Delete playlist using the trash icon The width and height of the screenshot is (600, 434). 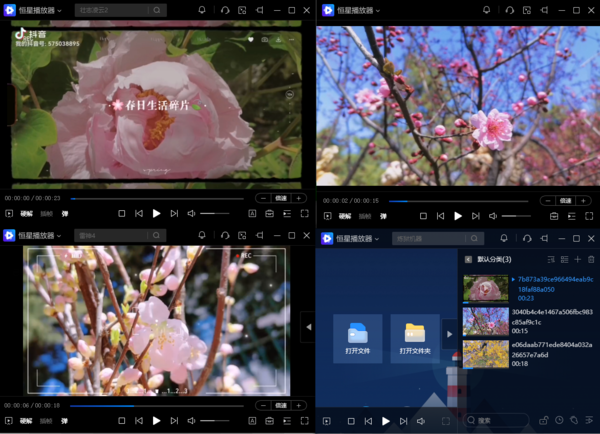591,260
